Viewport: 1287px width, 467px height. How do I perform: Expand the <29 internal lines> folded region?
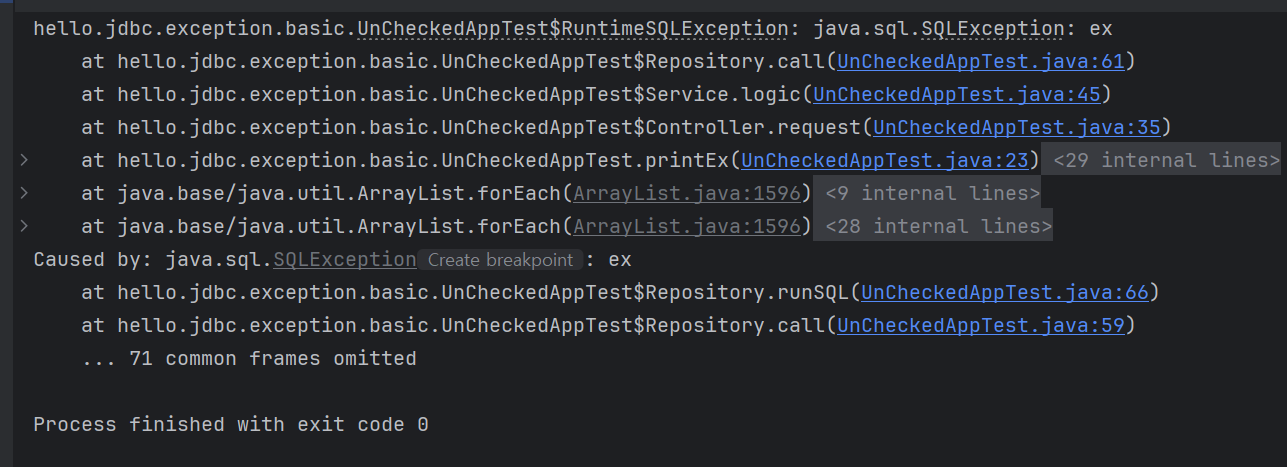click(x=1162, y=160)
